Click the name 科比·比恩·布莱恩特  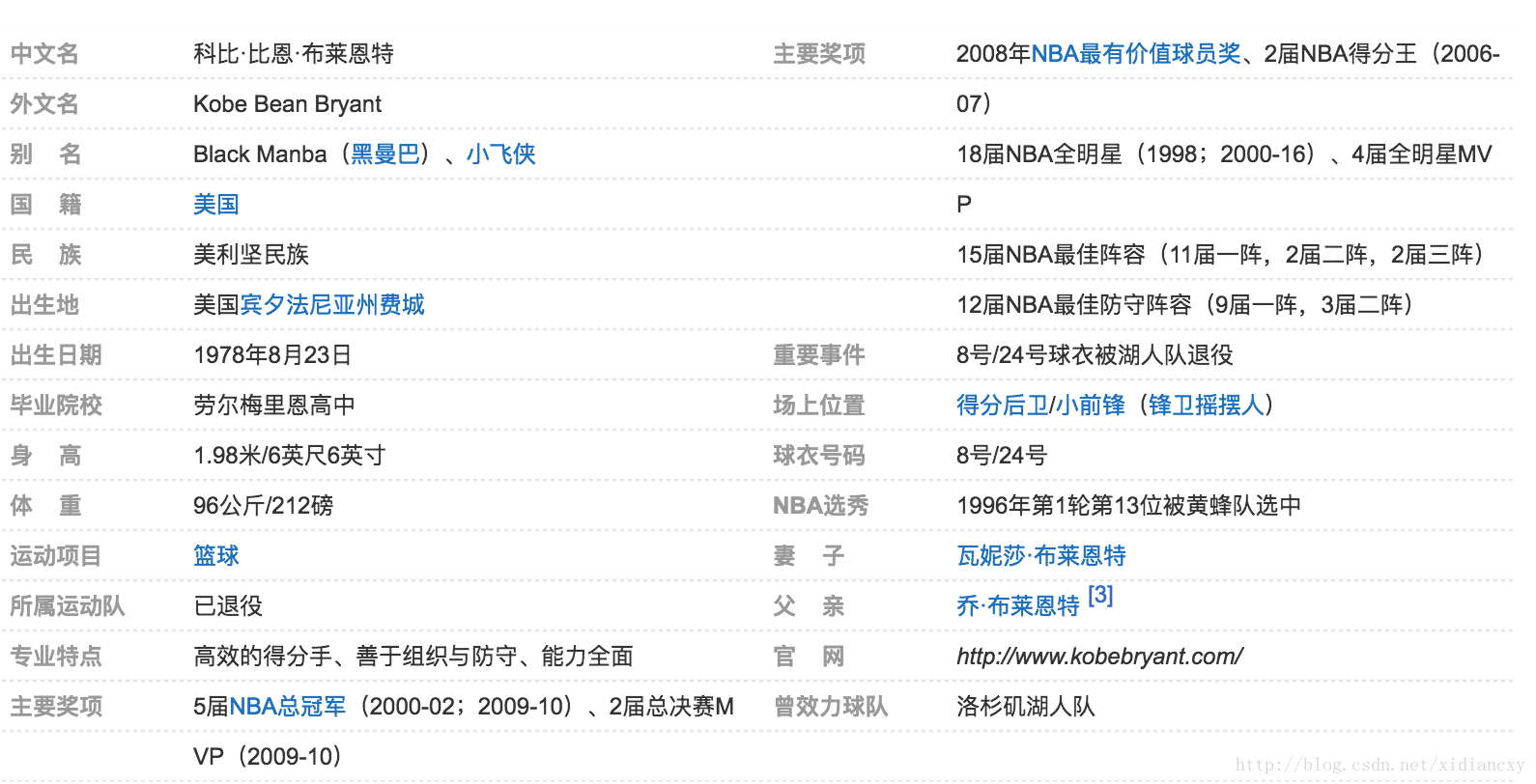pyautogui.click(x=294, y=54)
